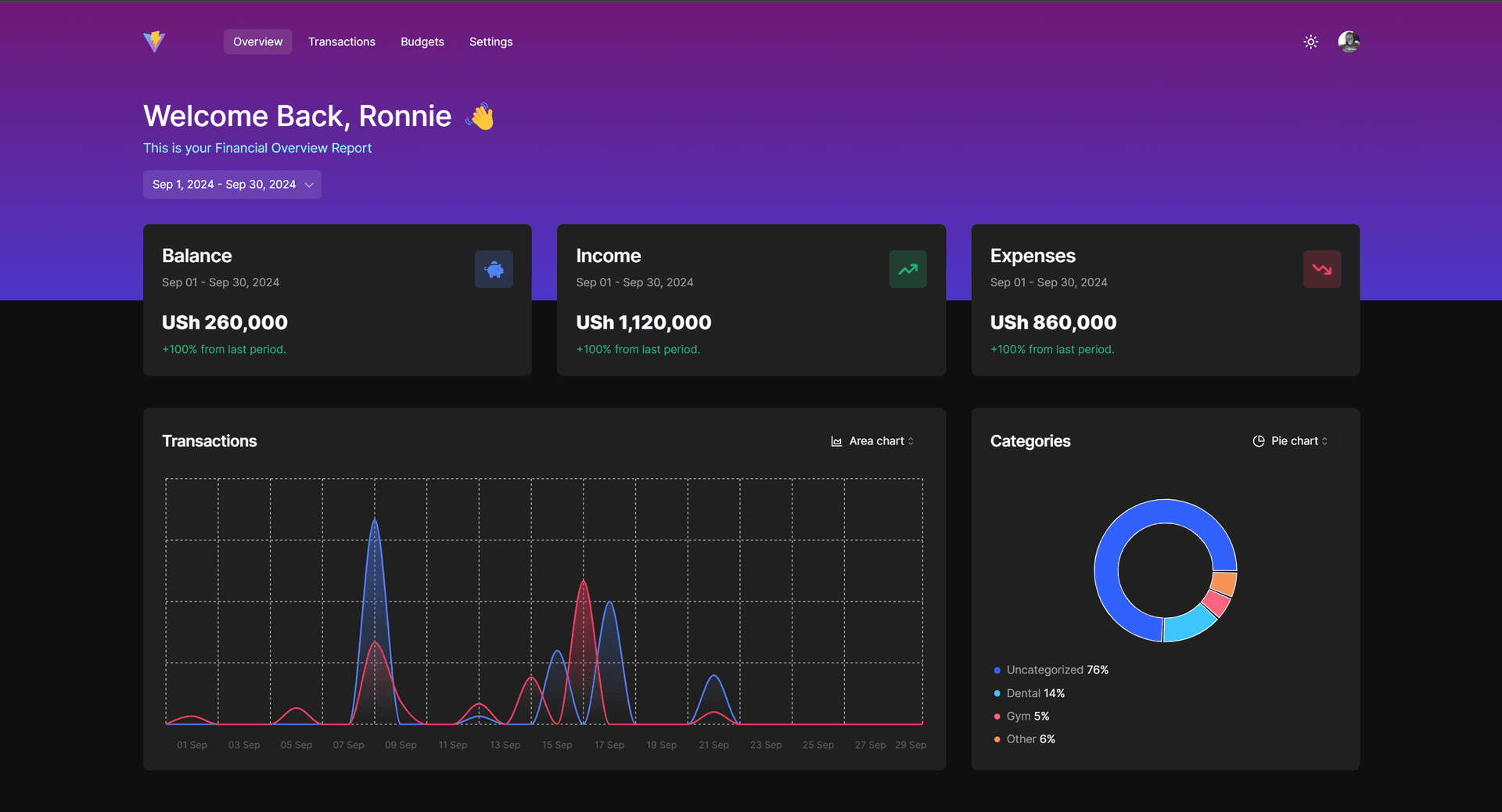
Task: Switch to the Budgets tab
Action: click(x=422, y=42)
